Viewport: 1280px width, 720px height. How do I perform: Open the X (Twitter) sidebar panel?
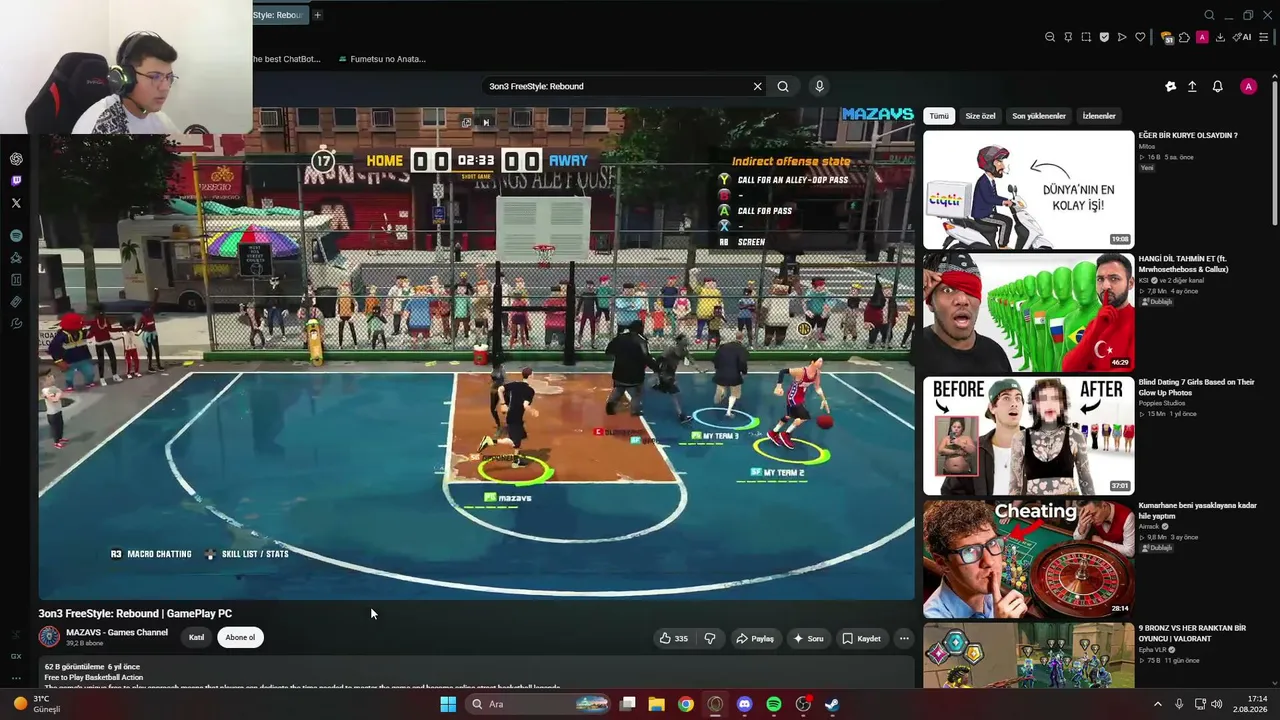(16, 203)
